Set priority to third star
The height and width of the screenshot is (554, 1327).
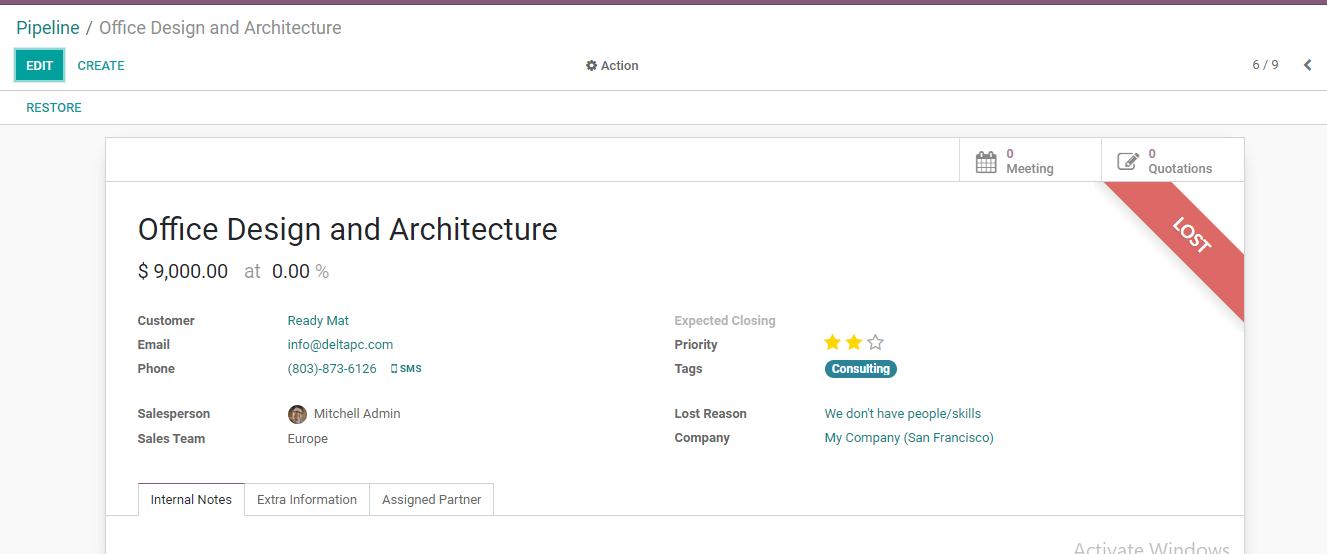[876, 343]
